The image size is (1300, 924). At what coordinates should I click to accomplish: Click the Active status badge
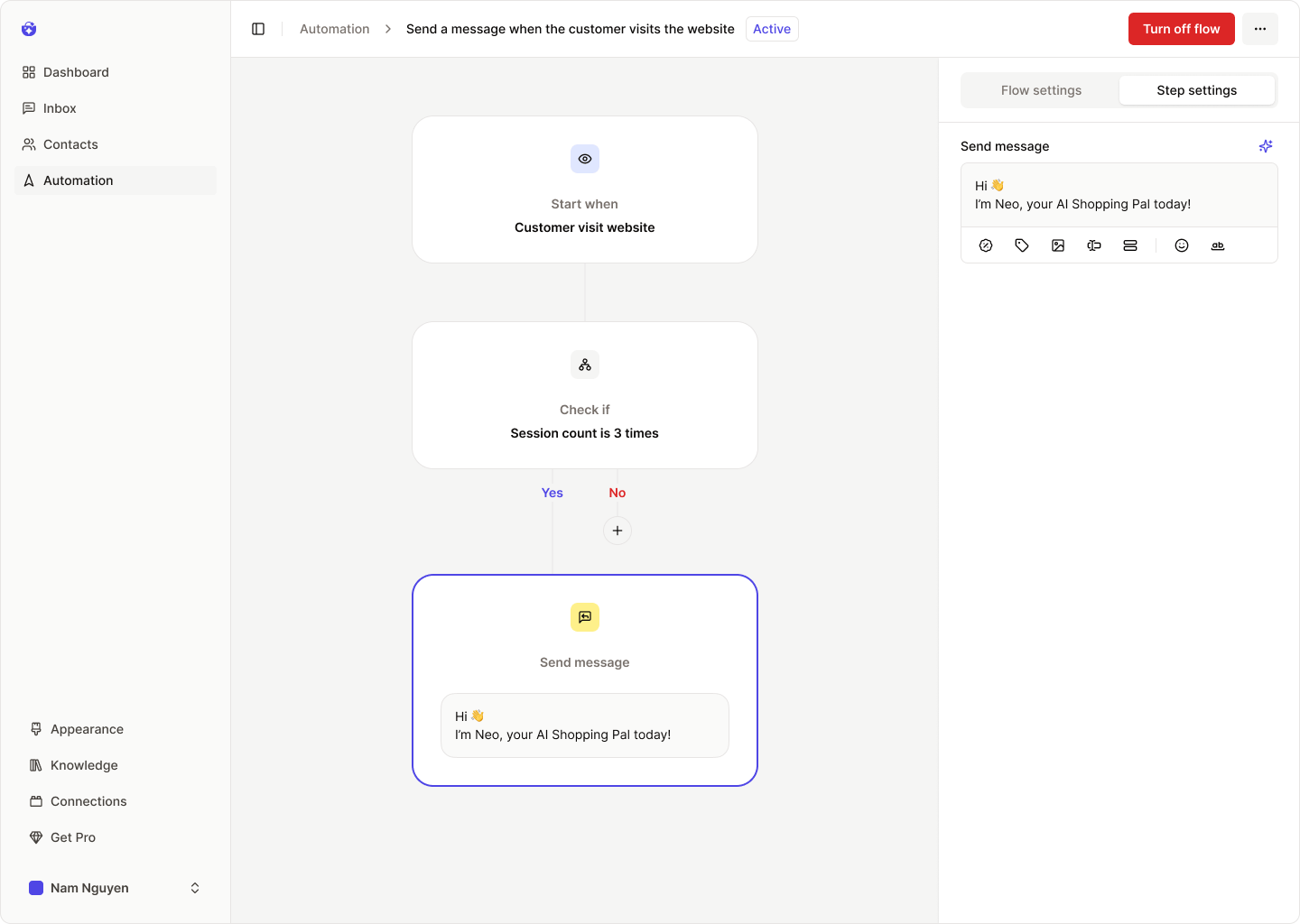(x=772, y=28)
